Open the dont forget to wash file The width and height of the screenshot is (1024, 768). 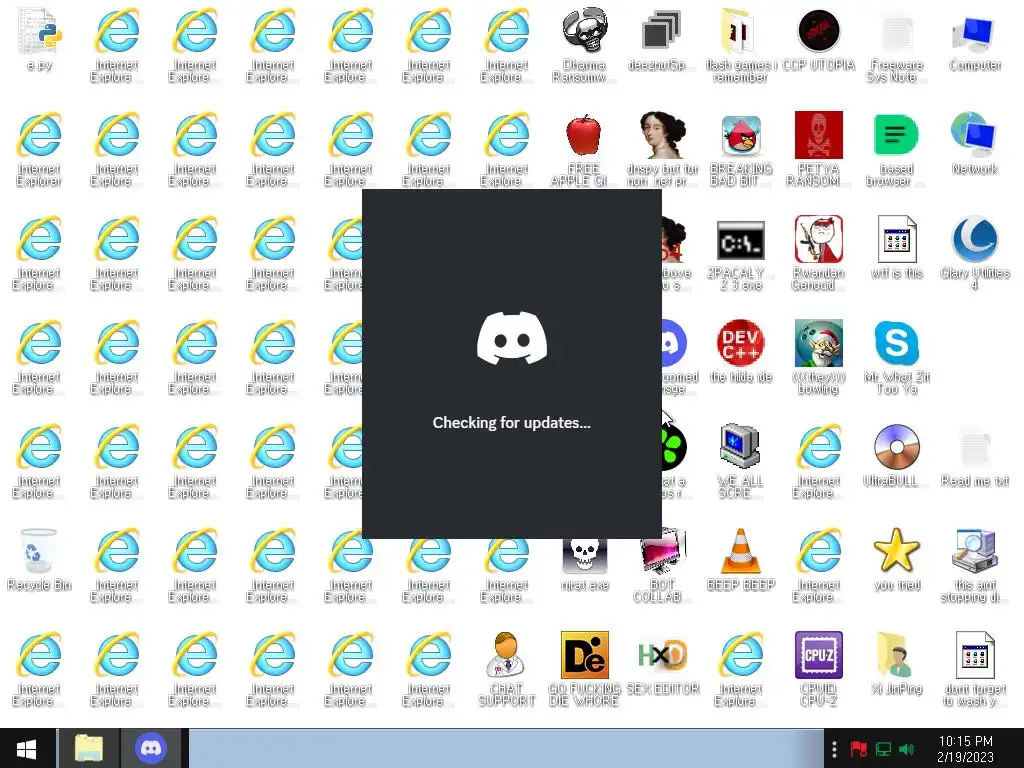[975, 654]
